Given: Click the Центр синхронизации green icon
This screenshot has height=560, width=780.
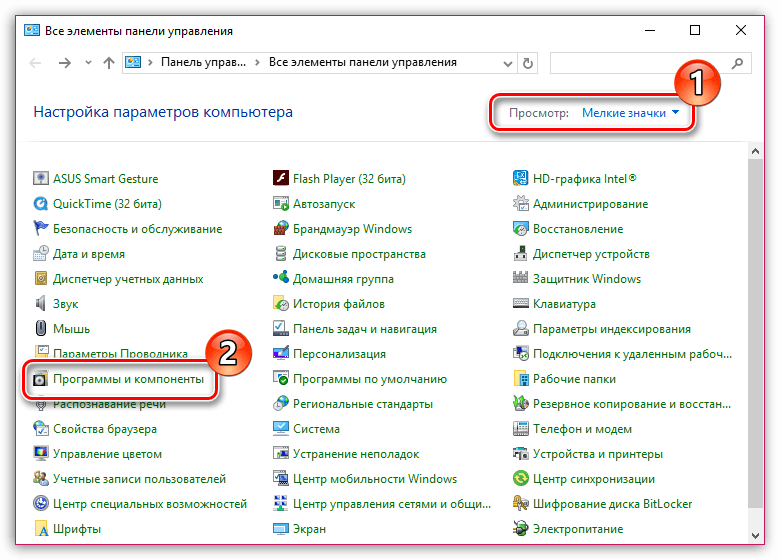Looking at the screenshot, I should 520,478.
